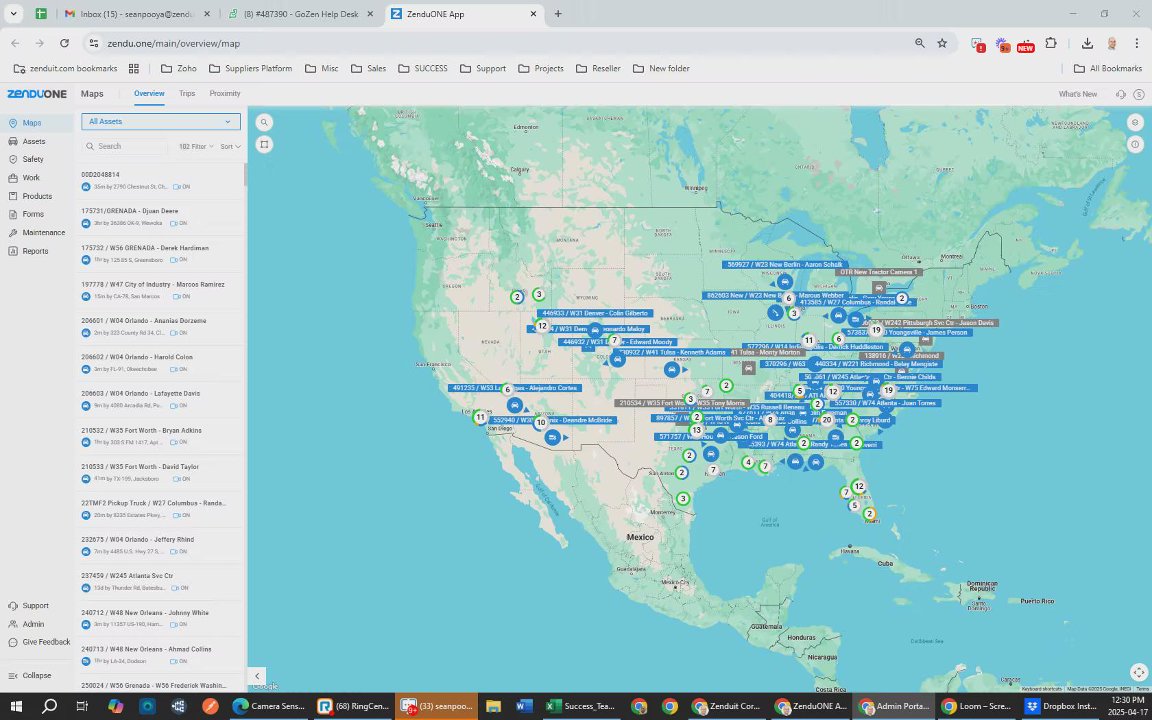1152x720 pixels.
Task: Select 210533 / W35 Fort Worth - David Taylor
Action: pyautogui.click(x=159, y=472)
